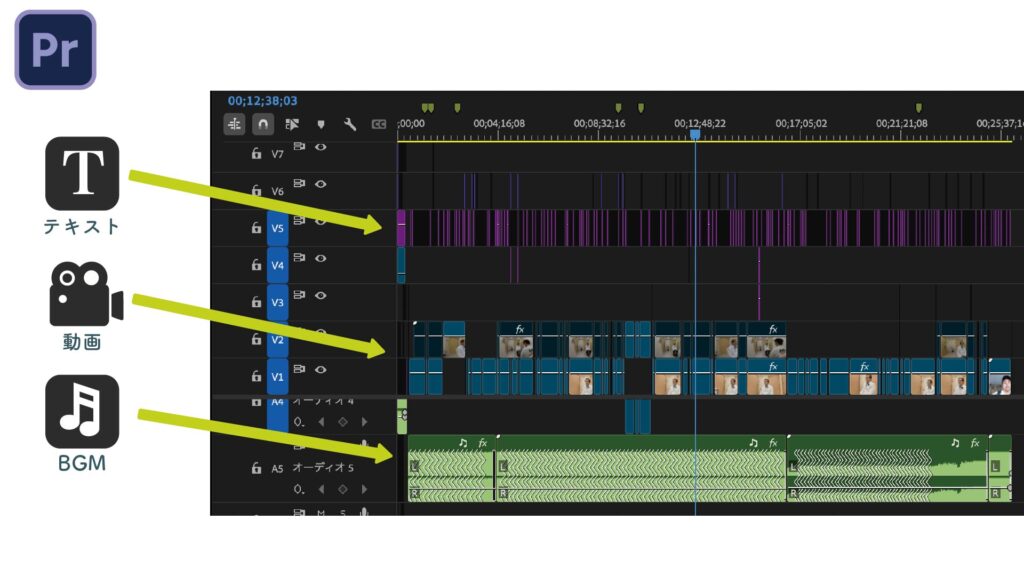Toggle the magnet Snap button in timeline
Image resolution: width=1024 pixels, height=576 pixels.
coord(263,124)
